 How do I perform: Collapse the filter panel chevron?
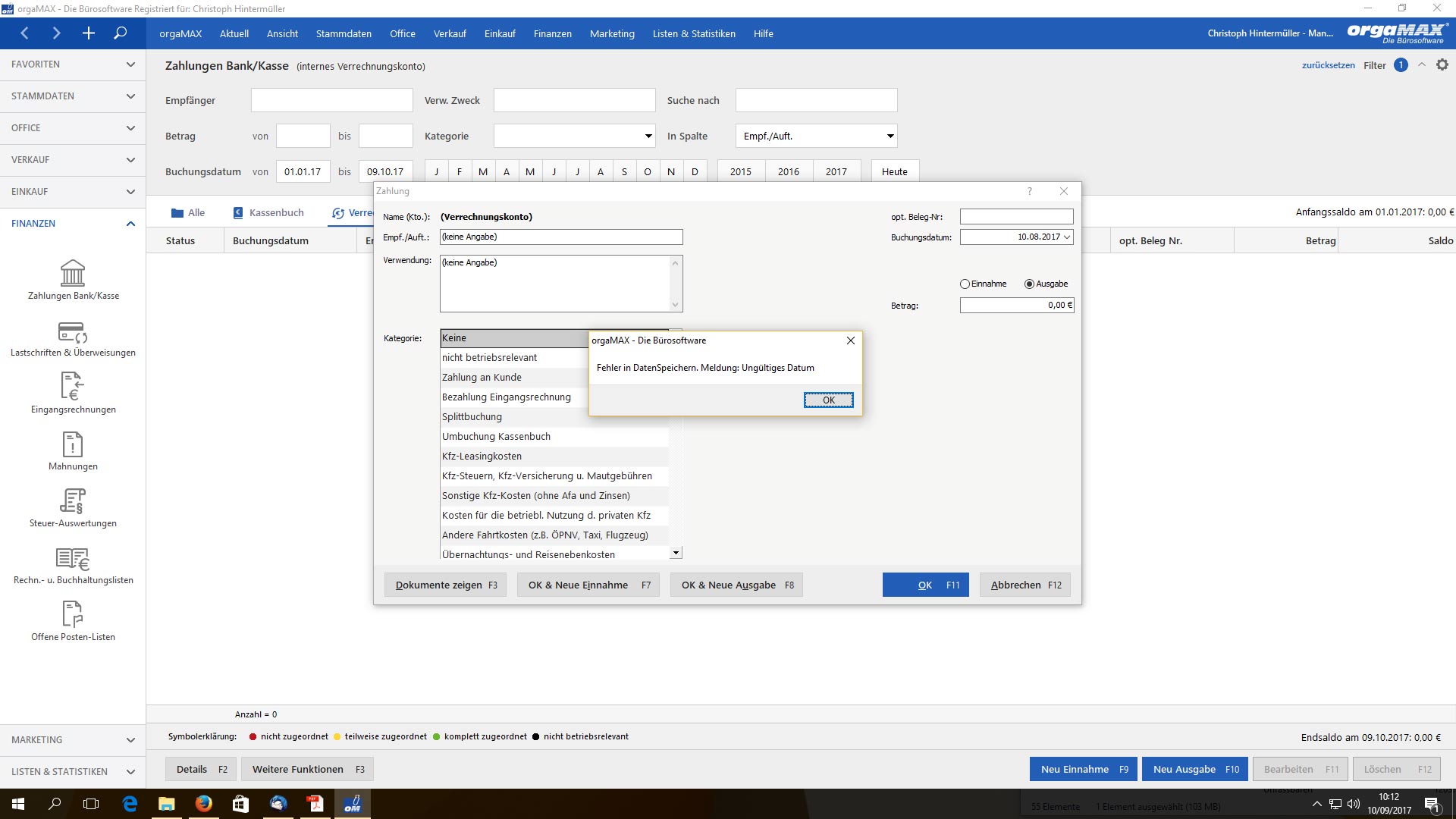pos(1422,65)
